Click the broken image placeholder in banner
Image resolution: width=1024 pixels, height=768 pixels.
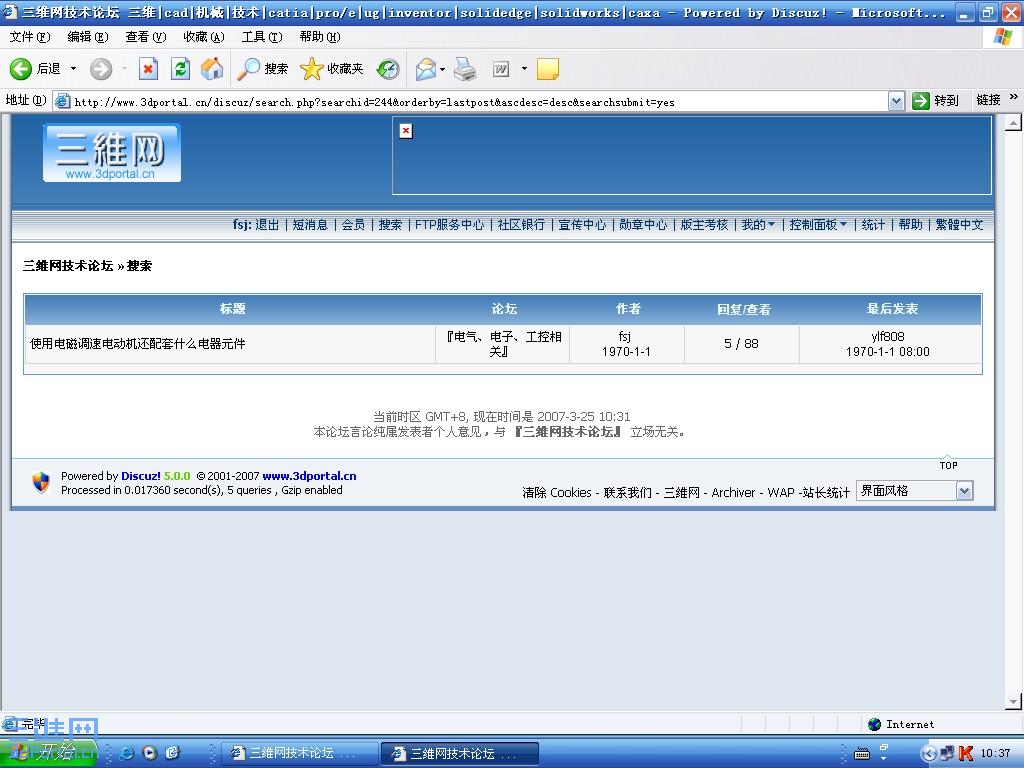pyautogui.click(x=406, y=131)
